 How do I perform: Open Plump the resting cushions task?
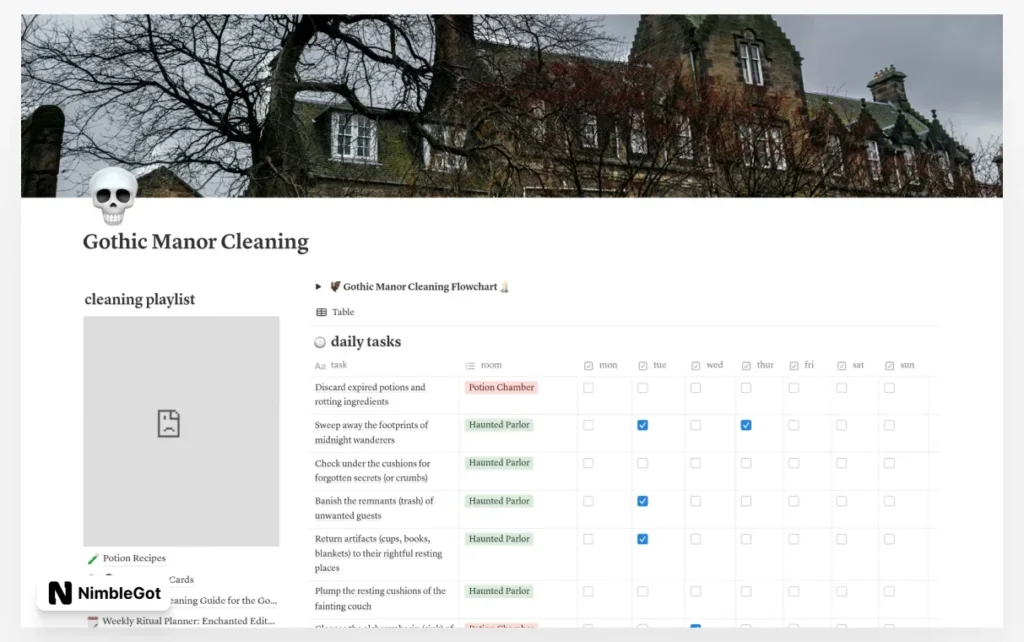pyautogui.click(x=380, y=598)
